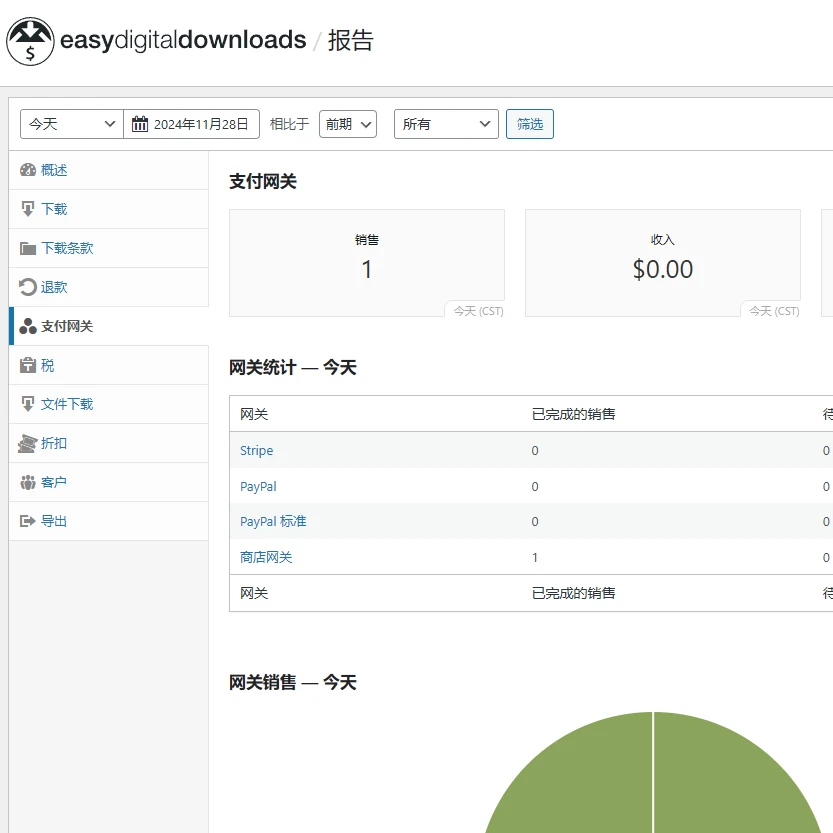Follow the PayPal 标准 gateway link
833x833 pixels.
273,521
